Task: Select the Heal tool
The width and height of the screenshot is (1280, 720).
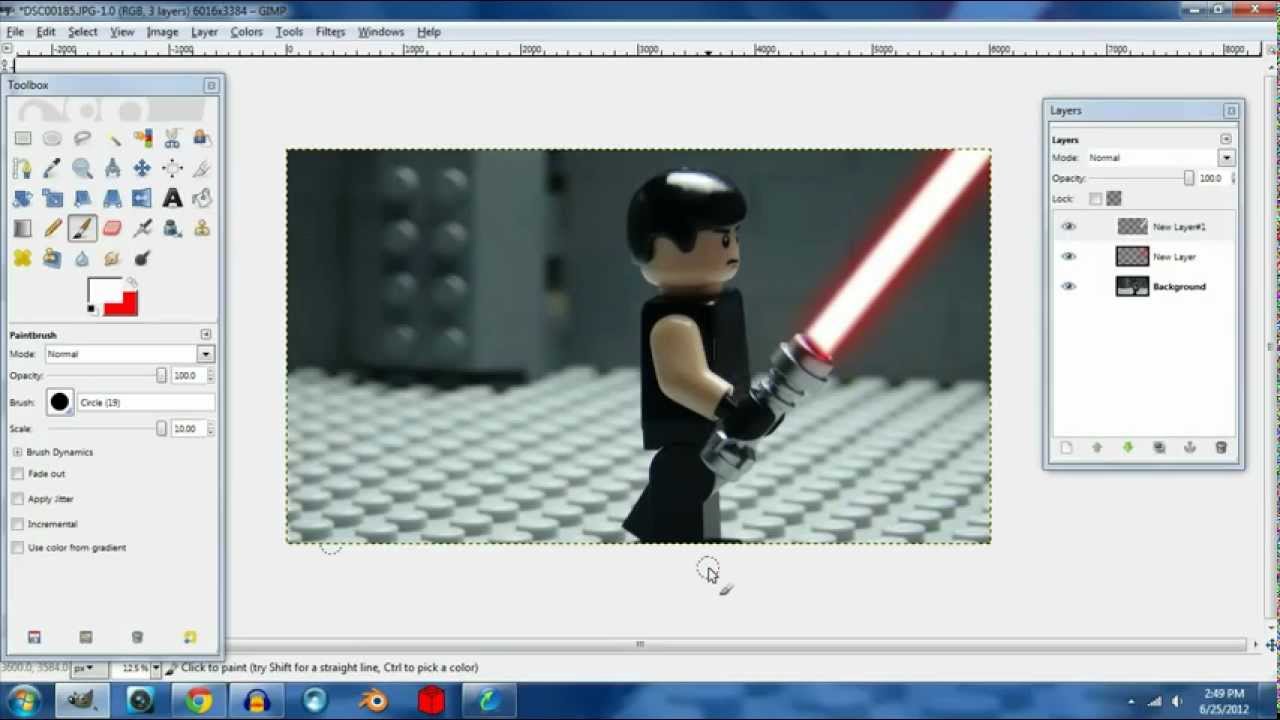Action: pos(22,258)
